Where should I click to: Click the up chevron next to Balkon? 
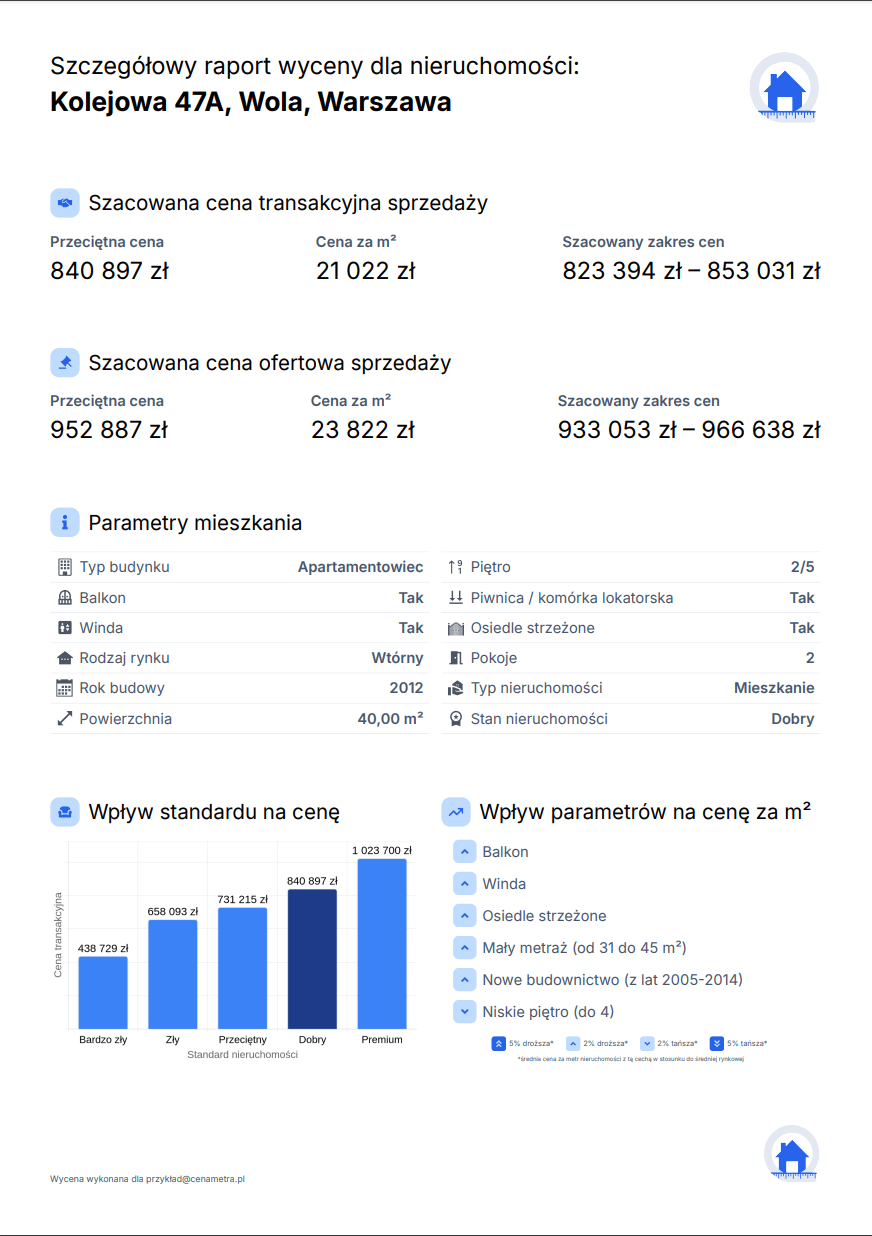click(464, 852)
